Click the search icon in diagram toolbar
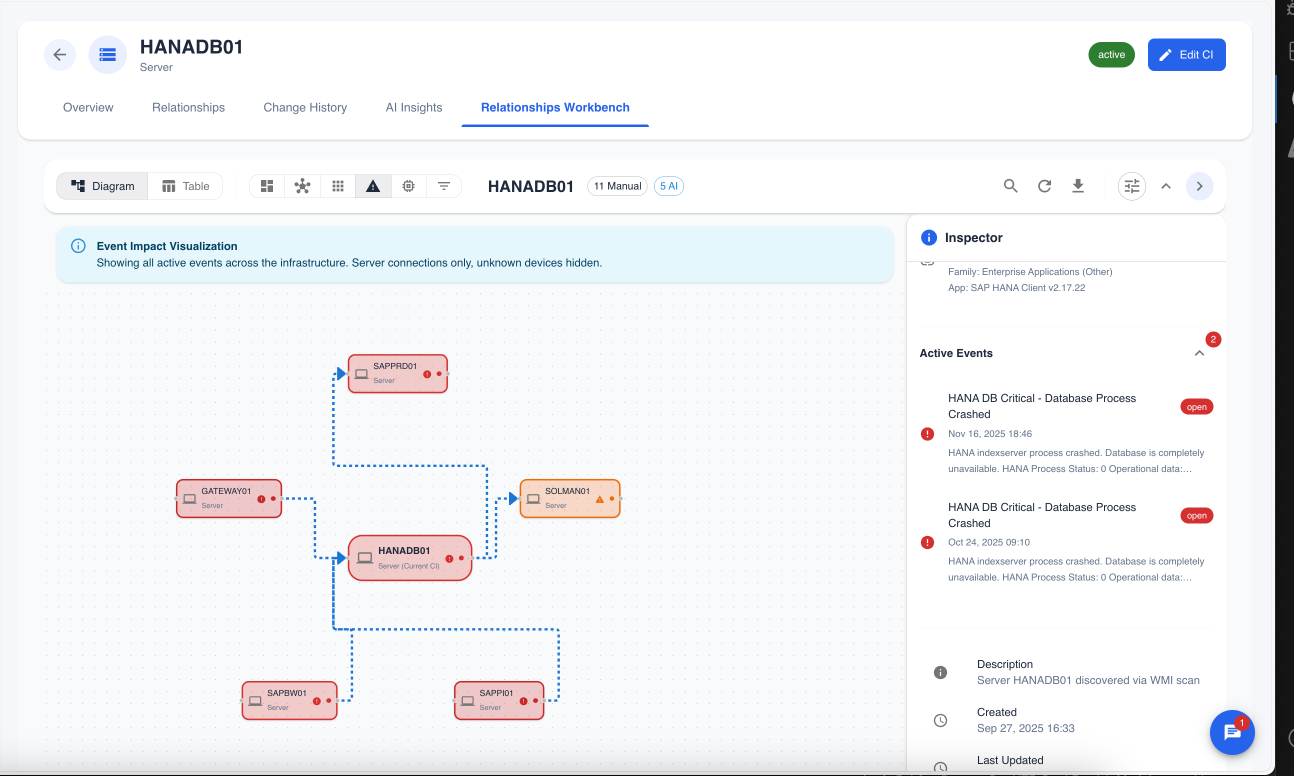 (x=1010, y=186)
